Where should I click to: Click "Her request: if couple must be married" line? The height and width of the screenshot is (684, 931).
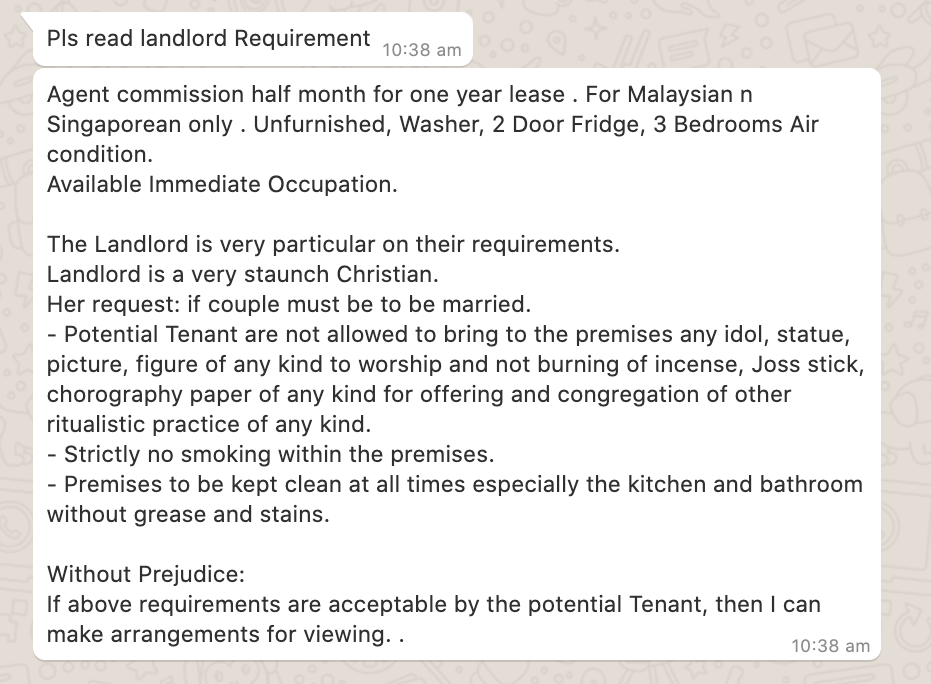pos(289,304)
